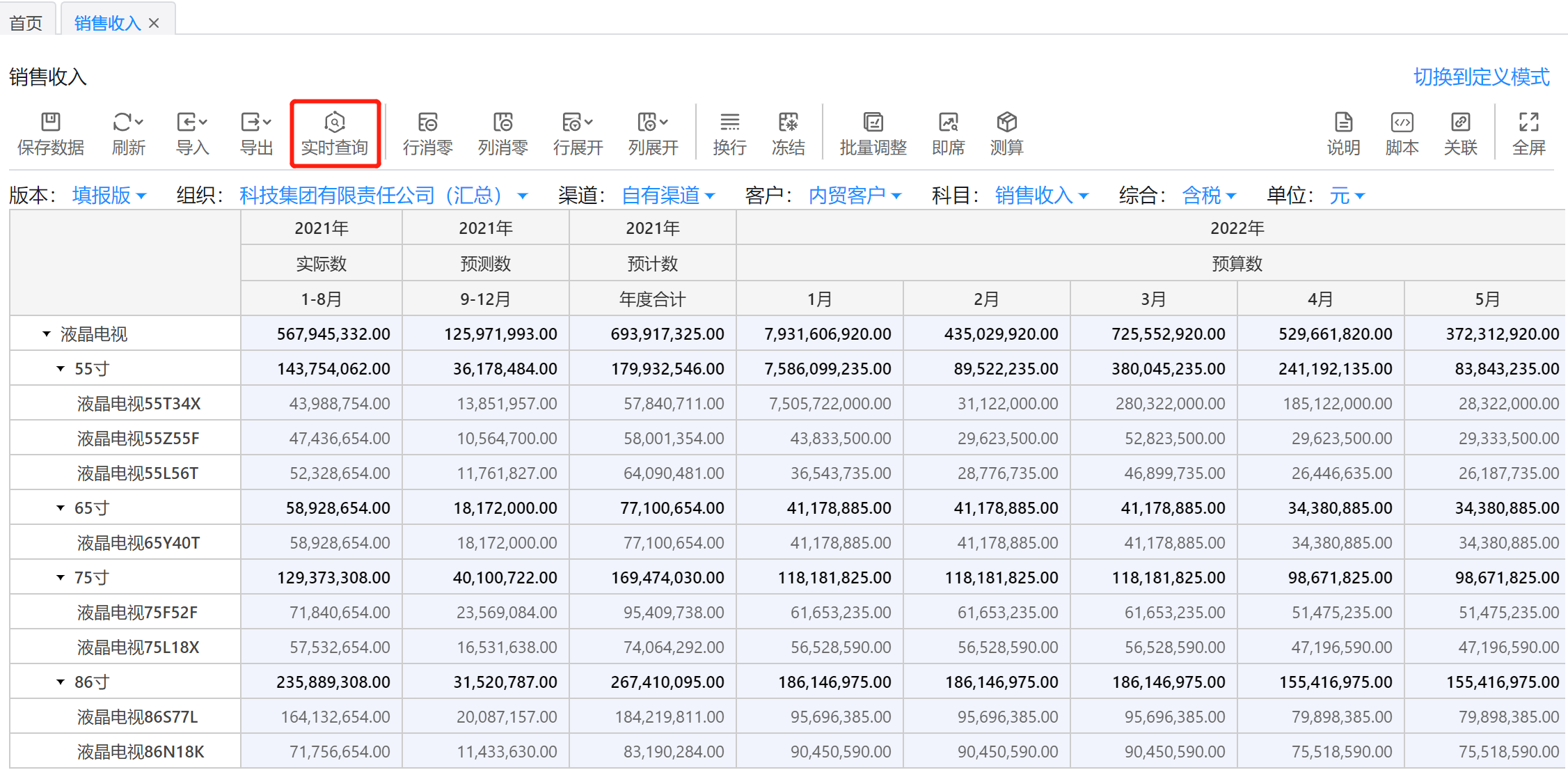This screenshot has width=1568, height=770.
Task: Click the 行消零 row zero-suppress icon
Action: point(427,123)
